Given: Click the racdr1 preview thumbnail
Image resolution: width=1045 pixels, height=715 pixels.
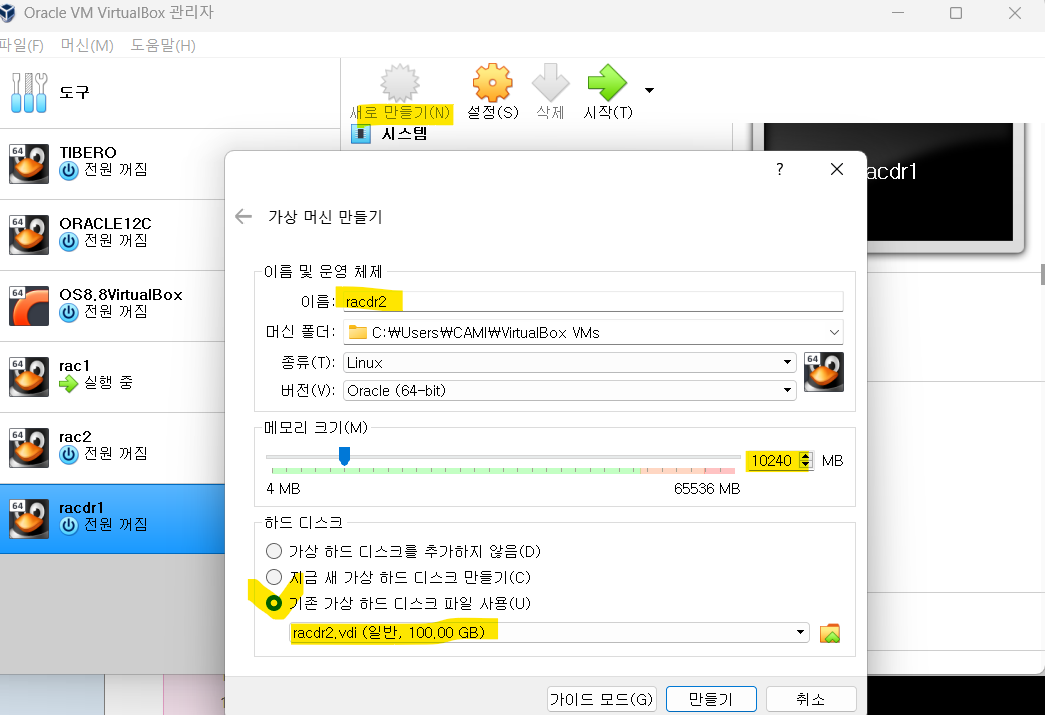Looking at the screenshot, I should pos(888,181).
